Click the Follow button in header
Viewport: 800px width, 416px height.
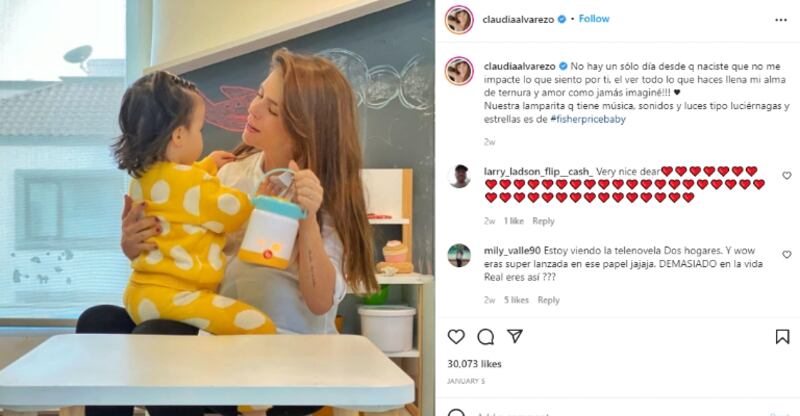point(594,19)
